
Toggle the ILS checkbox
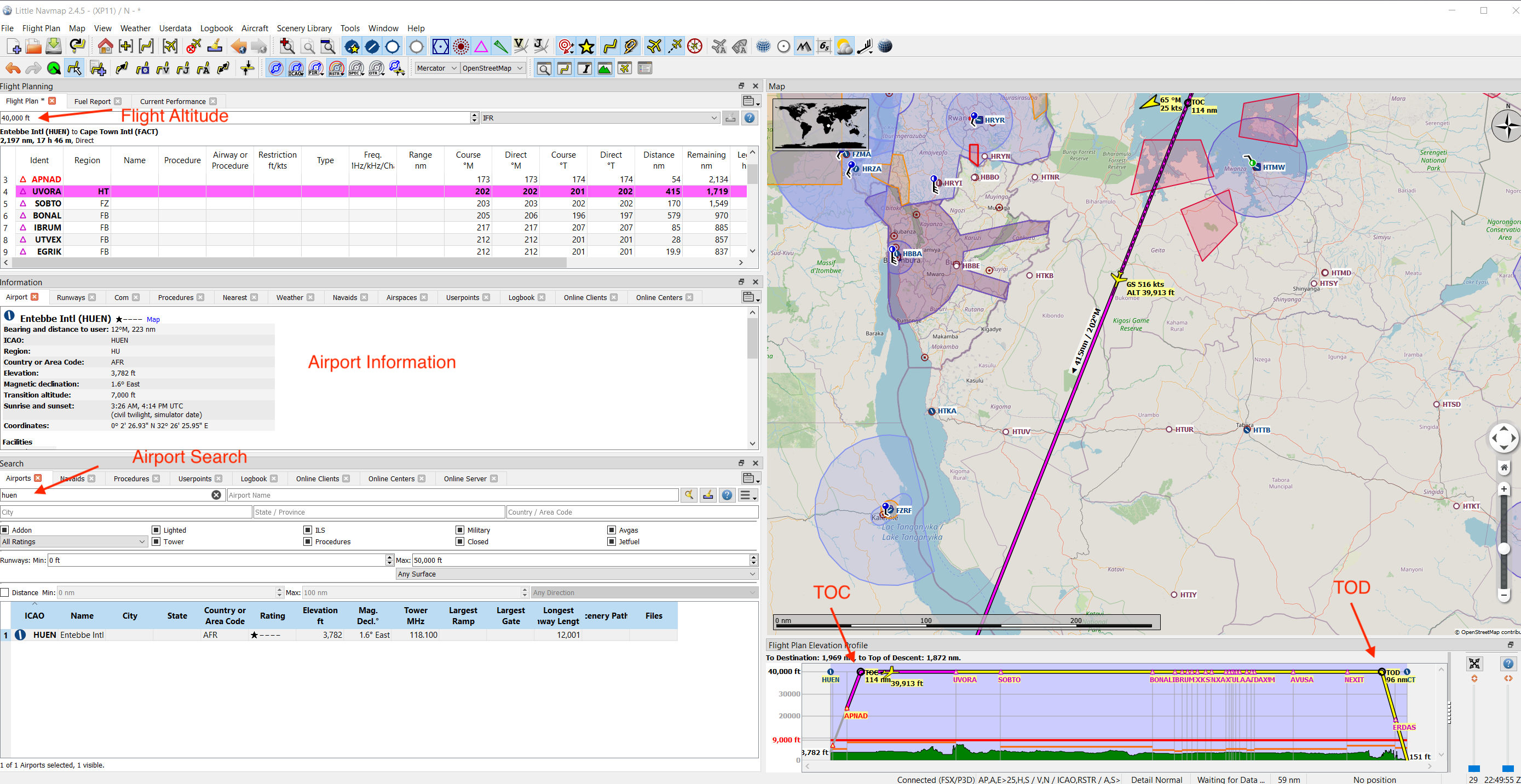pos(308,530)
